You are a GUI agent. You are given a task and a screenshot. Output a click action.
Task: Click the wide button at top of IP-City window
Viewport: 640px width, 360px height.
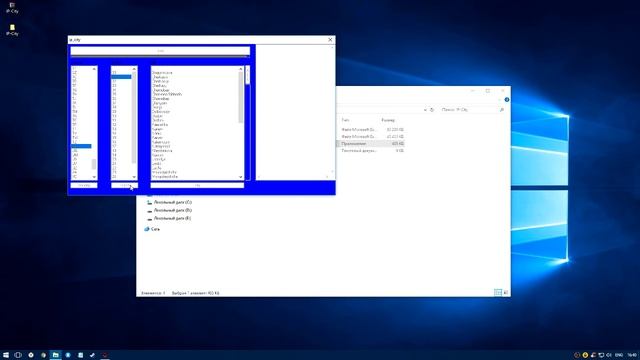point(160,51)
